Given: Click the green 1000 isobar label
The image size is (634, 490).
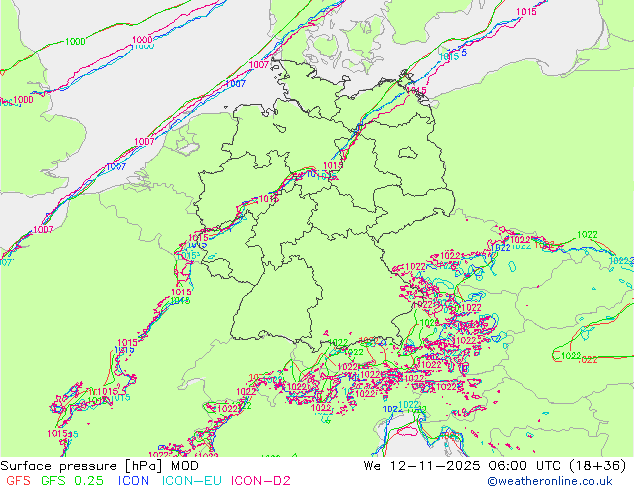Looking at the screenshot, I should click(75, 41).
